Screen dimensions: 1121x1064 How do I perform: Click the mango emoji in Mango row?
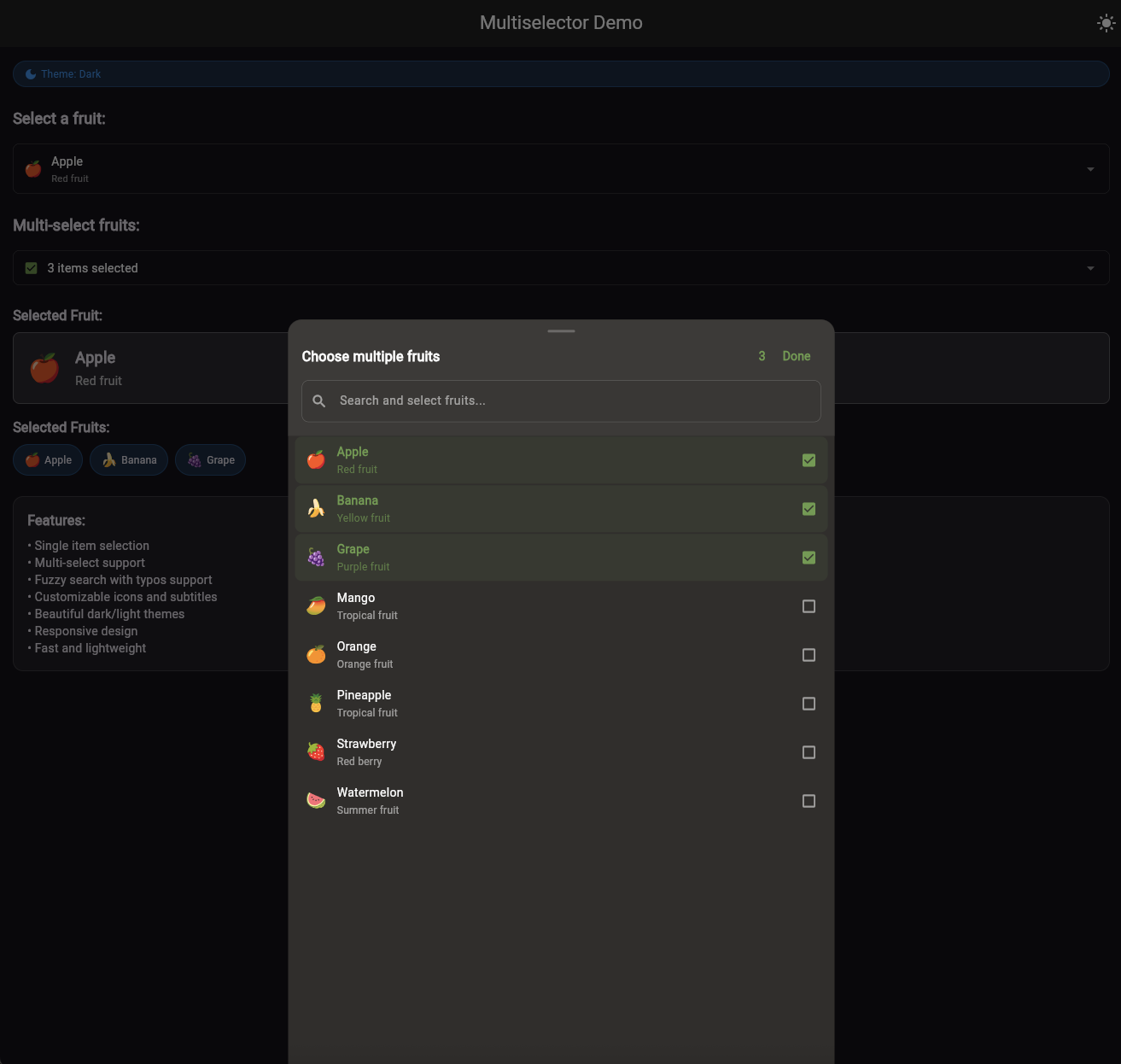point(316,606)
